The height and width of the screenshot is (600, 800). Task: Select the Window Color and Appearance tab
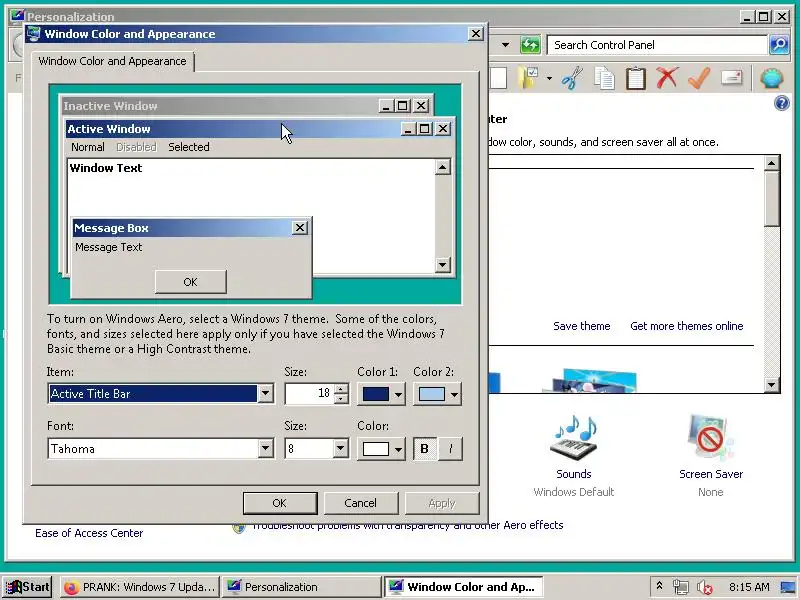tap(112, 61)
